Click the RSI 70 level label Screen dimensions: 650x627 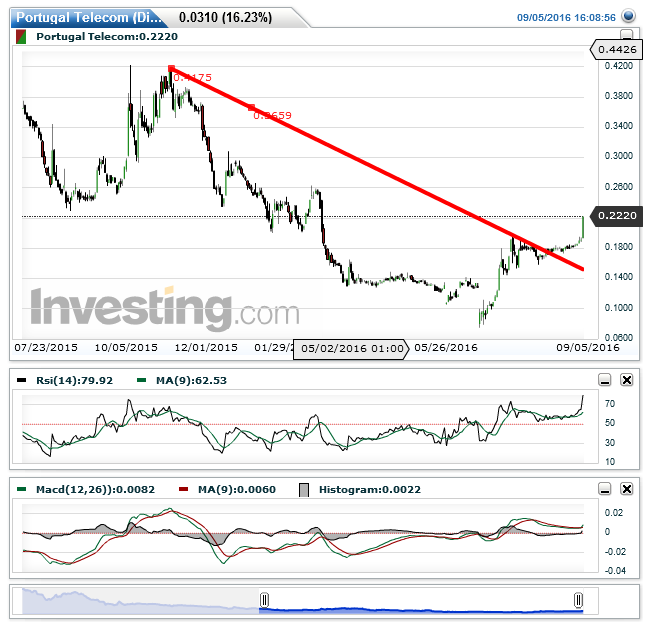610,404
